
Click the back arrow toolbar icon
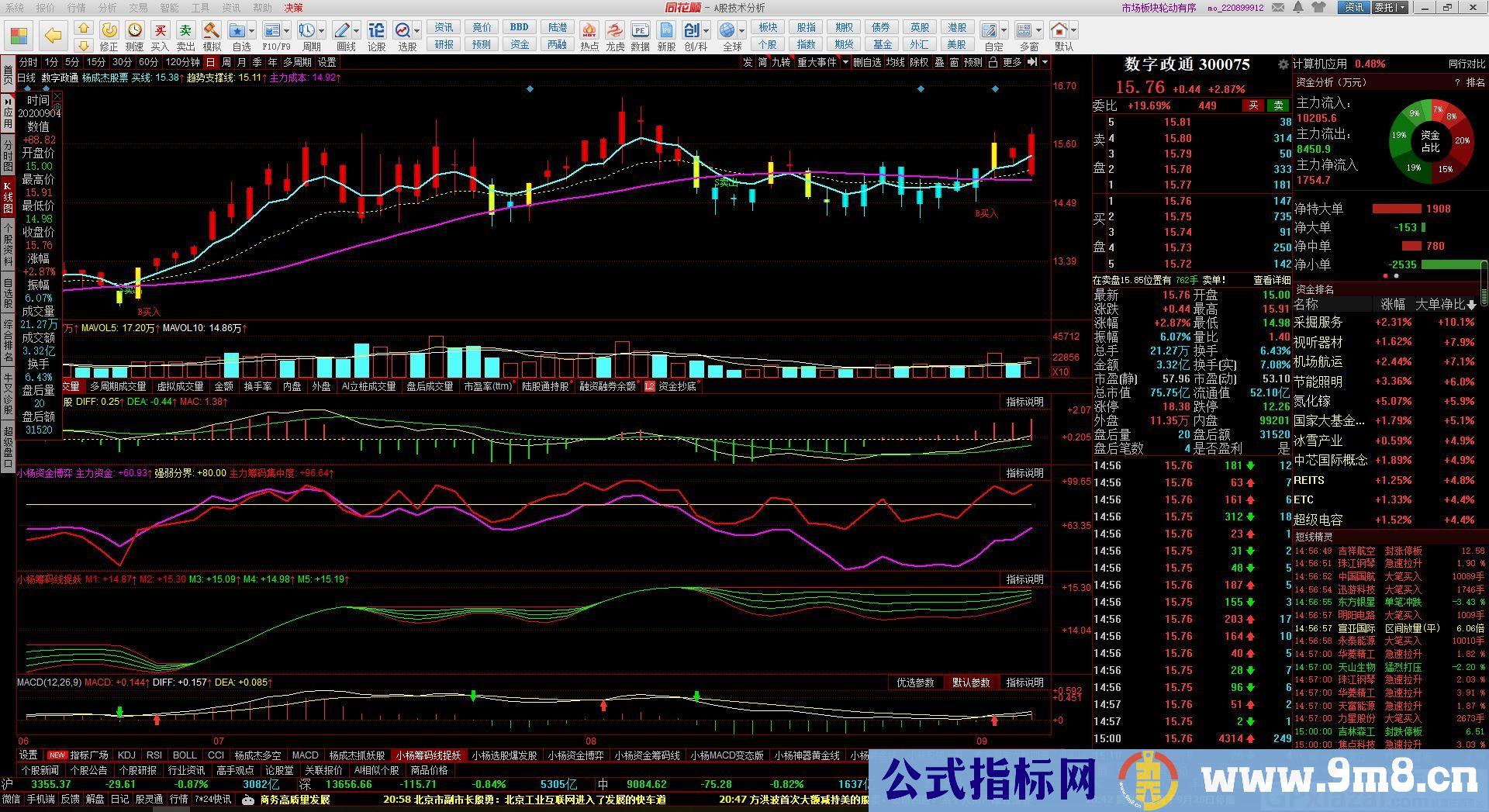pyautogui.click(x=52, y=36)
